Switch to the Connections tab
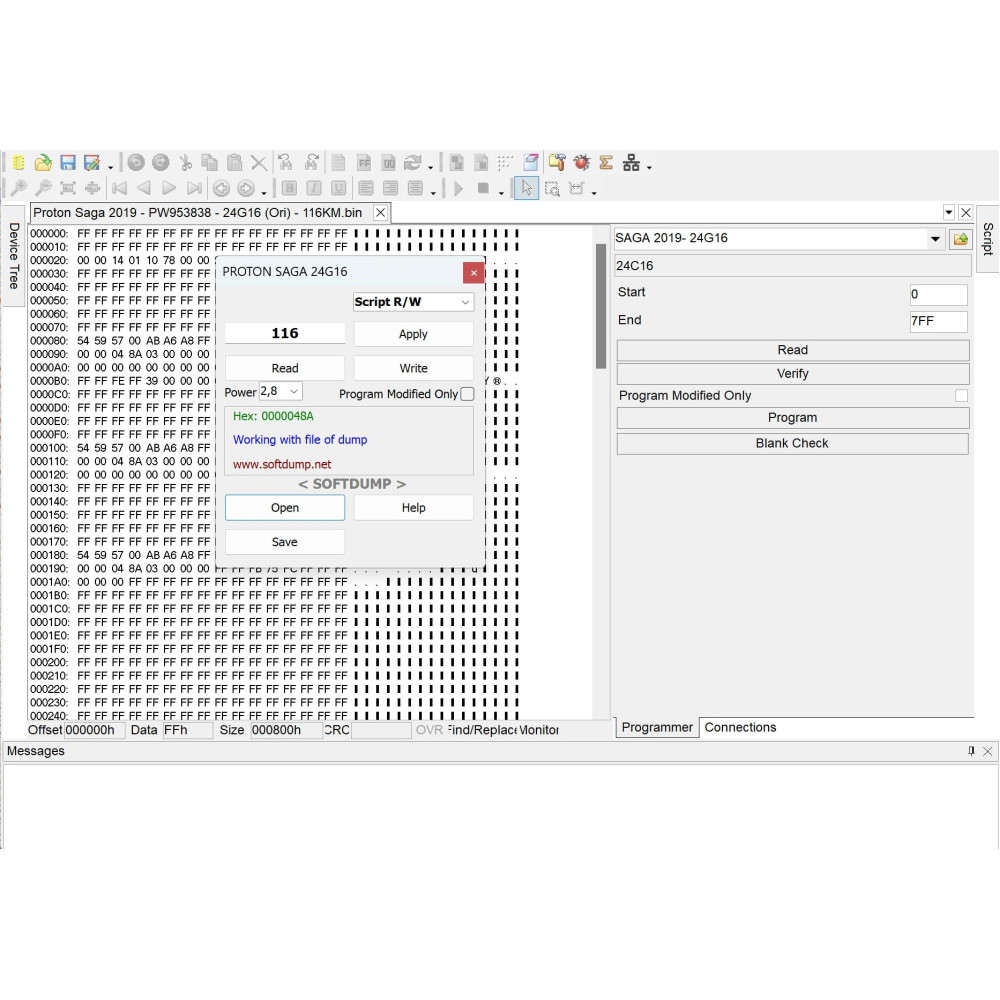Screen dimensions: 1000x1000 [740, 728]
